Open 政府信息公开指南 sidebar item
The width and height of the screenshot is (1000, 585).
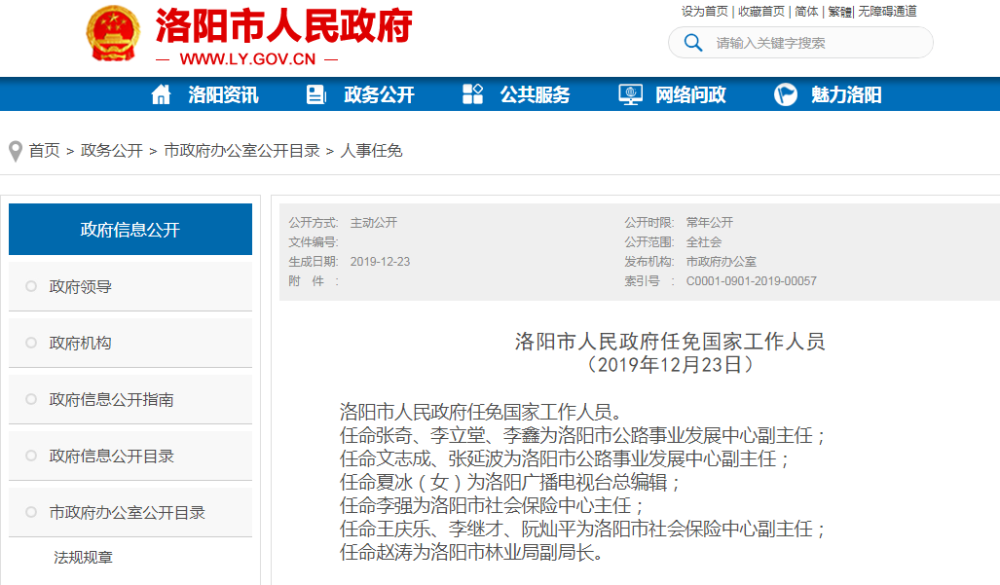(x=112, y=400)
